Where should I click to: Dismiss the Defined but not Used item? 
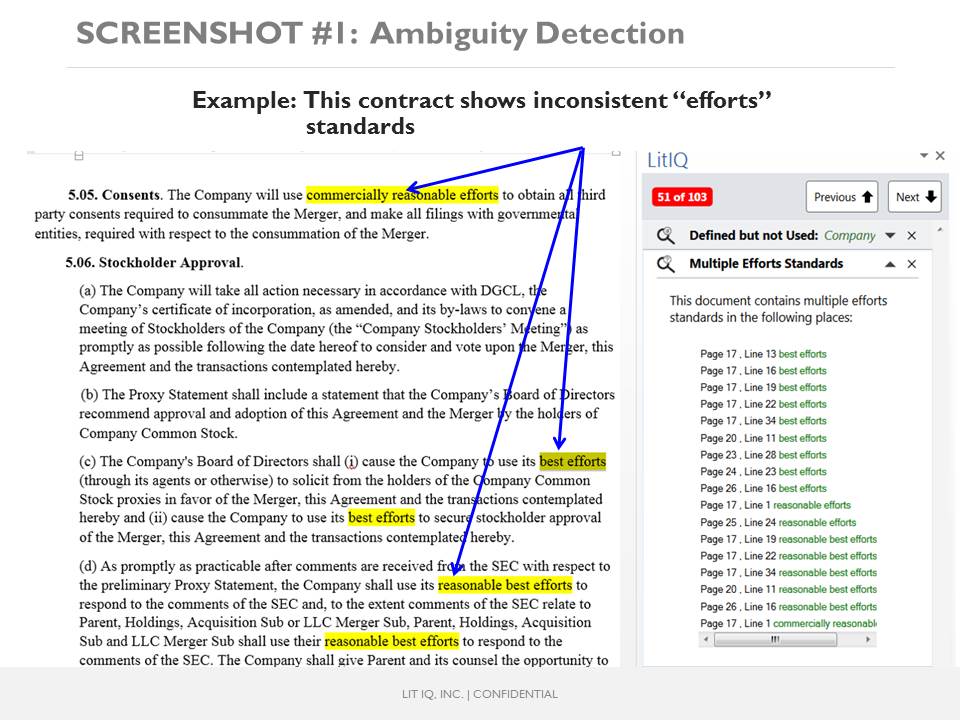[912, 236]
